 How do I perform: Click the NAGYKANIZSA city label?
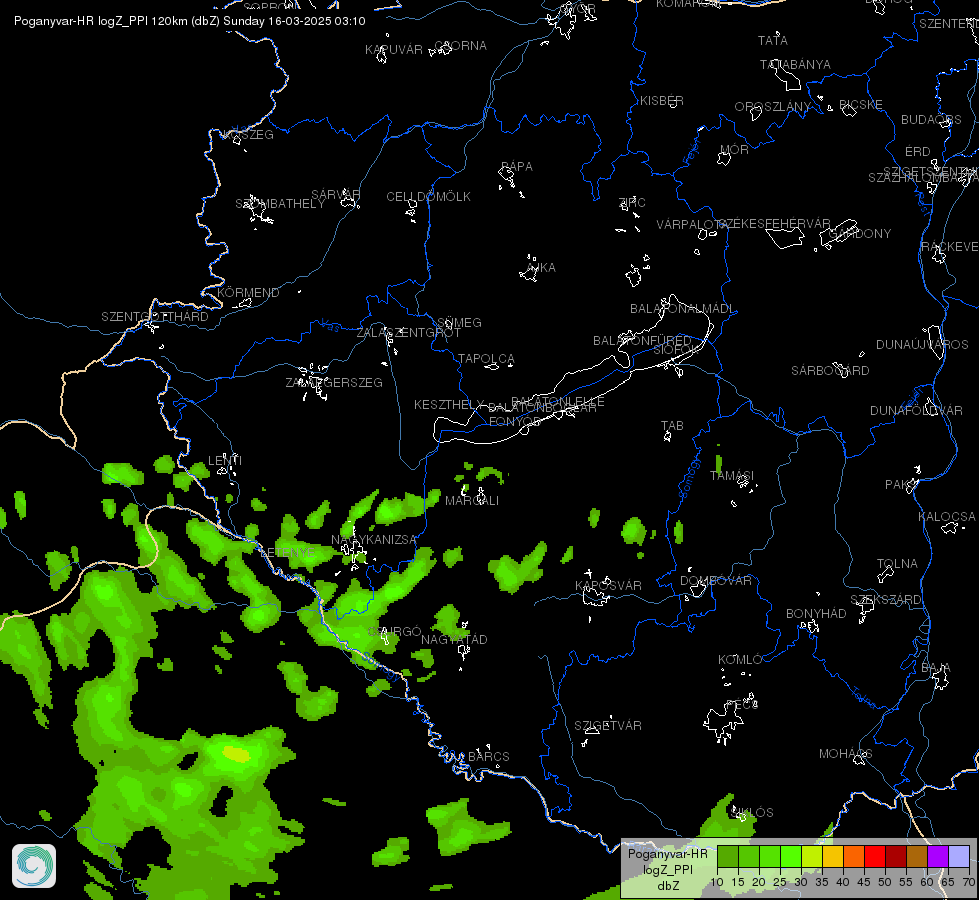tap(373, 540)
